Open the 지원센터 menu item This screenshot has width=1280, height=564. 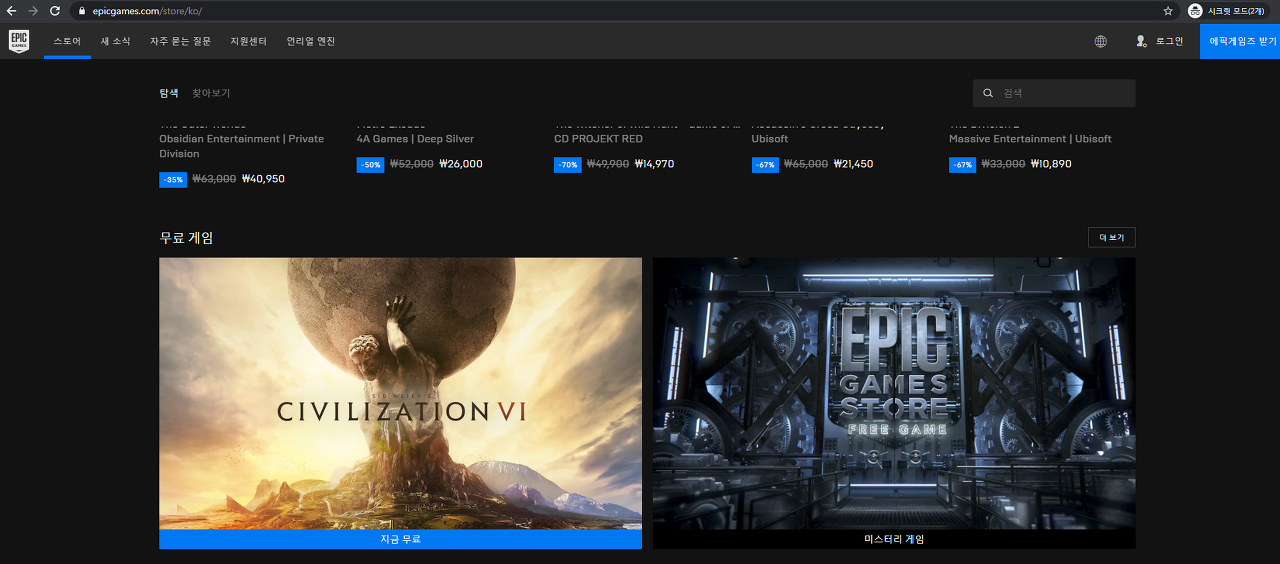tap(248, 41)
